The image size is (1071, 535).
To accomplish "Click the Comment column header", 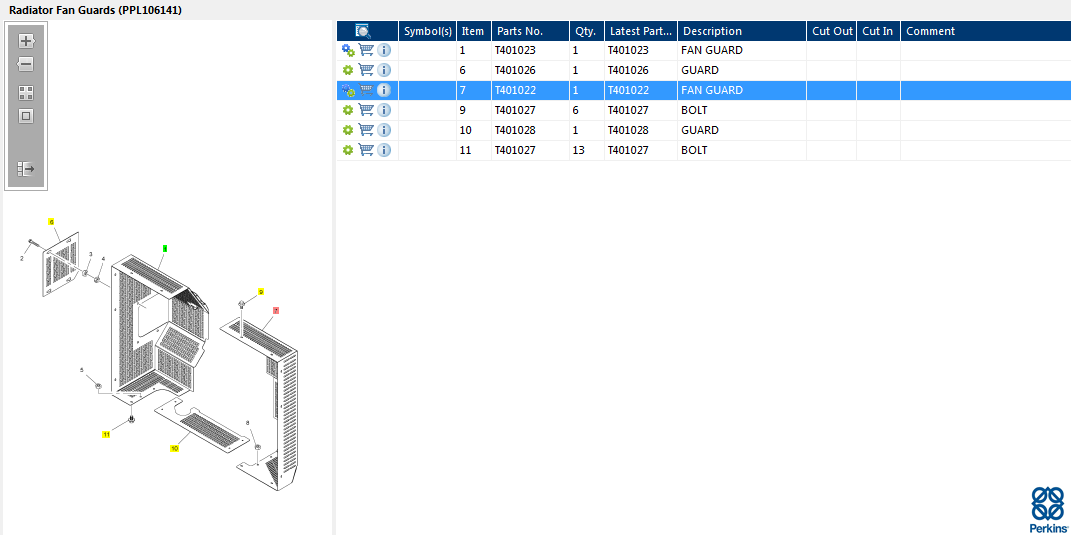I will (x=986, y=31).
